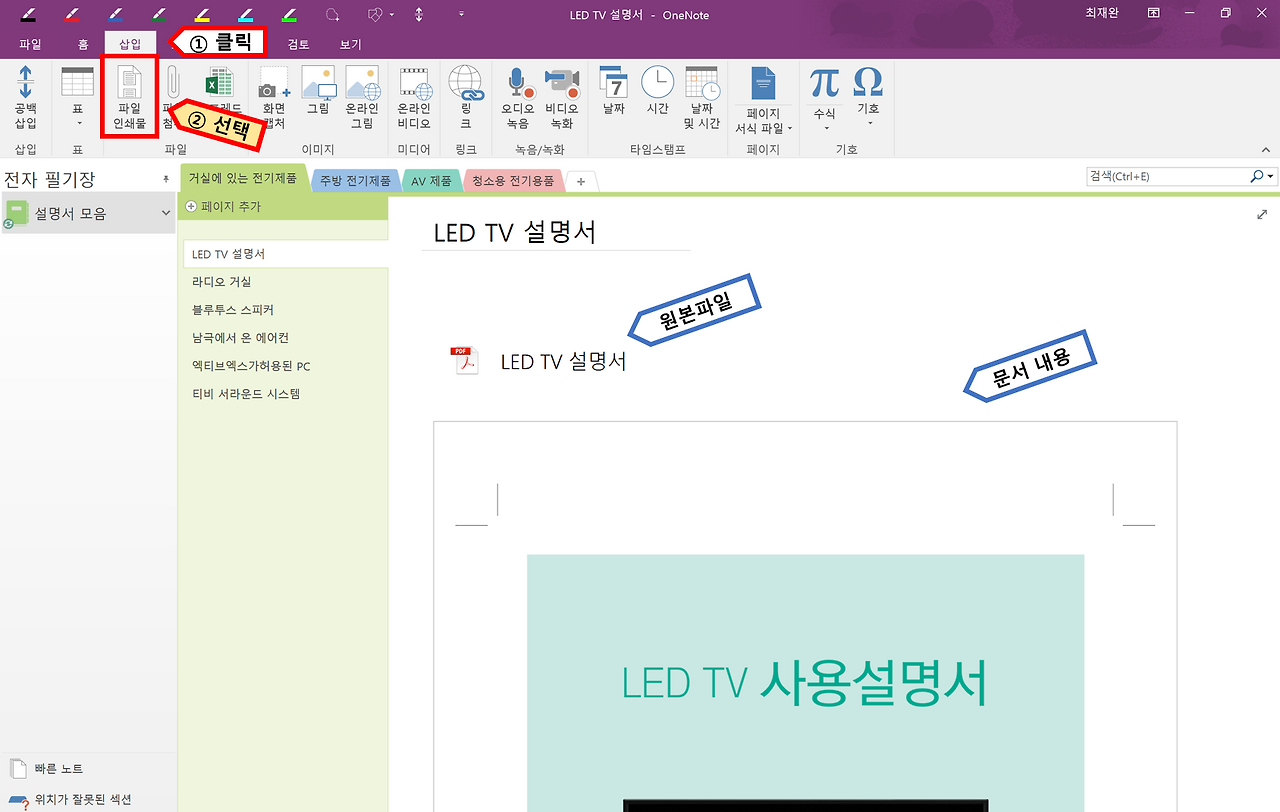Open 위치가 잘못된 섹션 misplaced sections
This screenshot has width=1280, height=812.
click(69, 800)
